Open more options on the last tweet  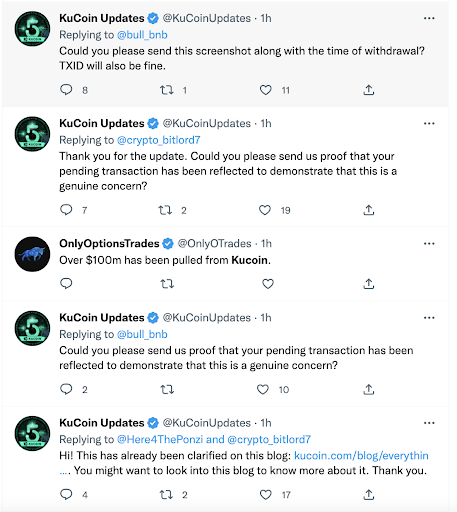point(429,423)
